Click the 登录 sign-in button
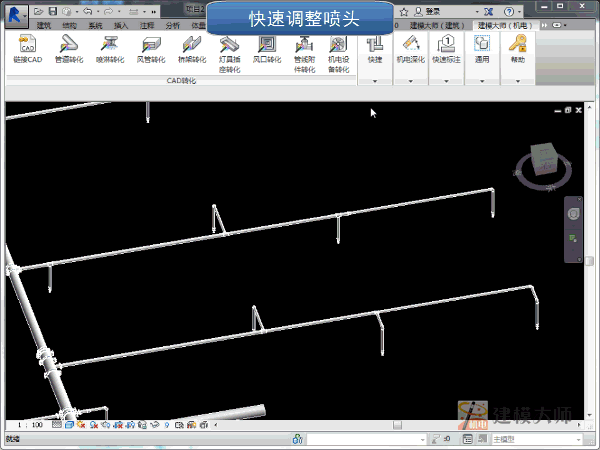This screenshot has height=450, width=600. [x=428, y=12]
